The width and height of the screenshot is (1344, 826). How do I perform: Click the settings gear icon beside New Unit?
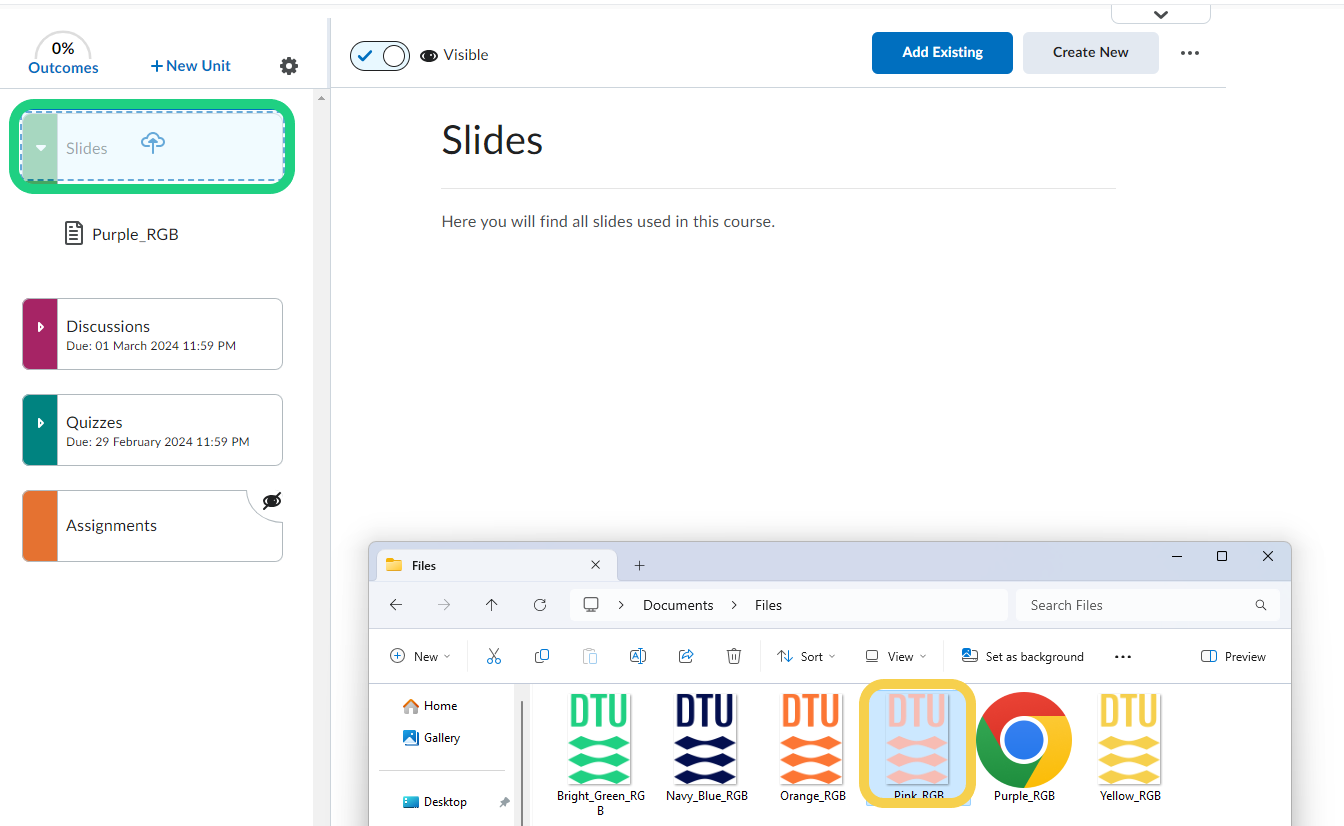click(289, 66)
